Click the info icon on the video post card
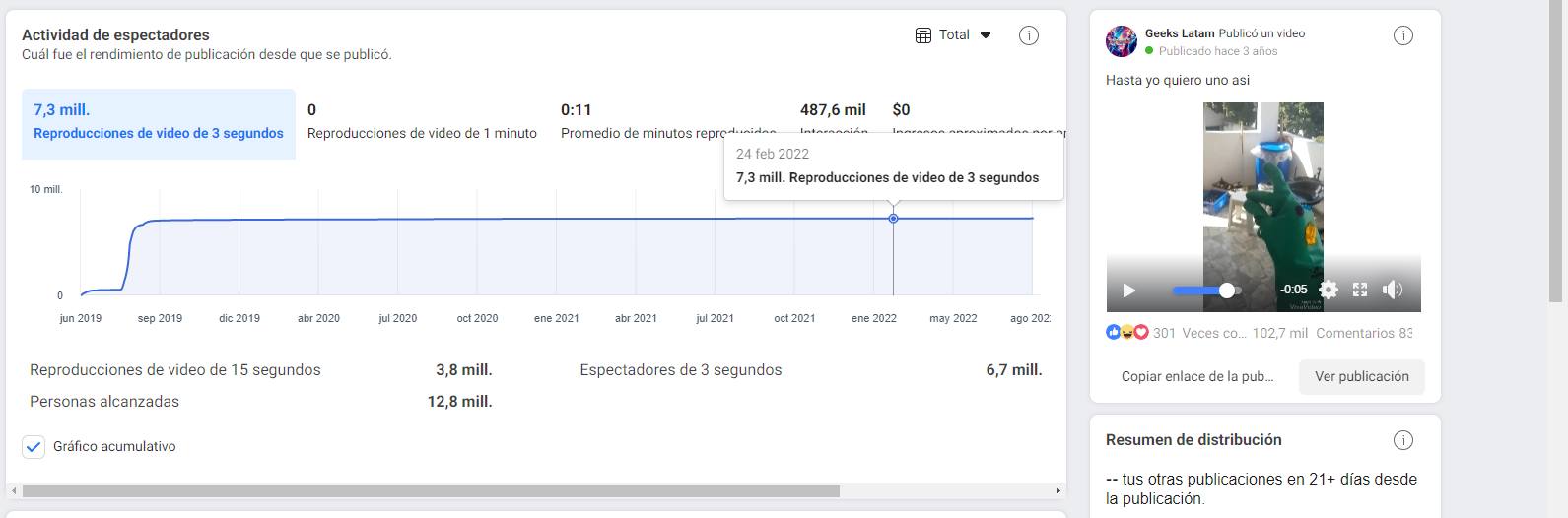1568x518 pixels. point(1403,35)
